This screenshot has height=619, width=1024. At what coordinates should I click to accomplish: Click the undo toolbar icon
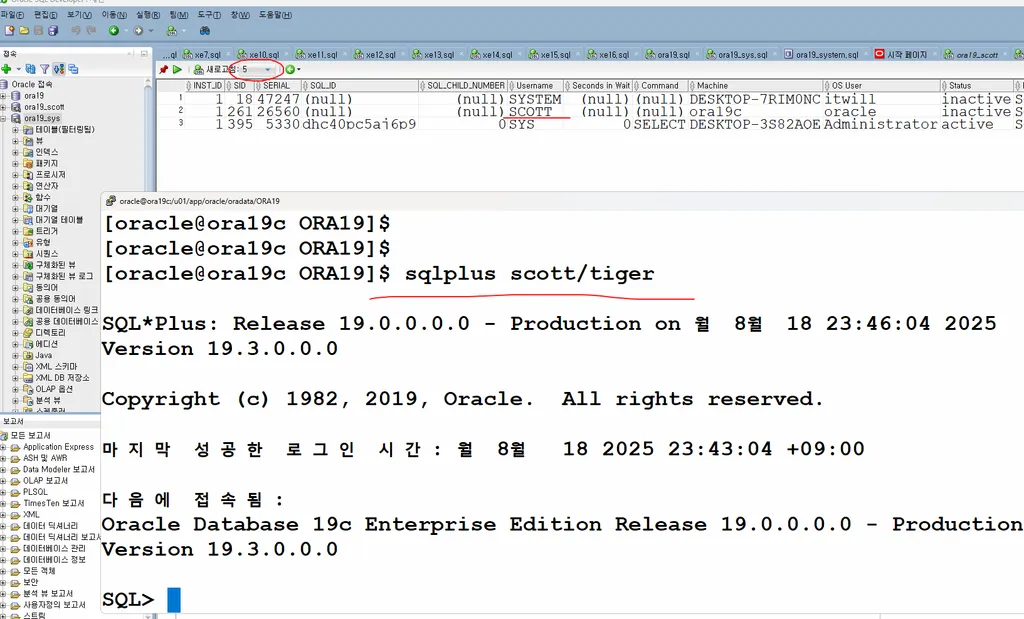click(x=76, y=30)
